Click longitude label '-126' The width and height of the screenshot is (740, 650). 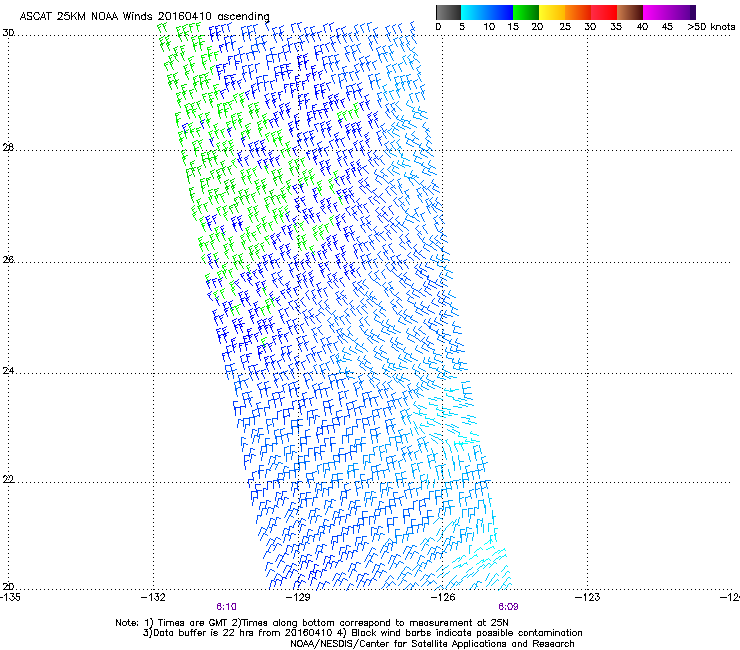coord(443,597)
